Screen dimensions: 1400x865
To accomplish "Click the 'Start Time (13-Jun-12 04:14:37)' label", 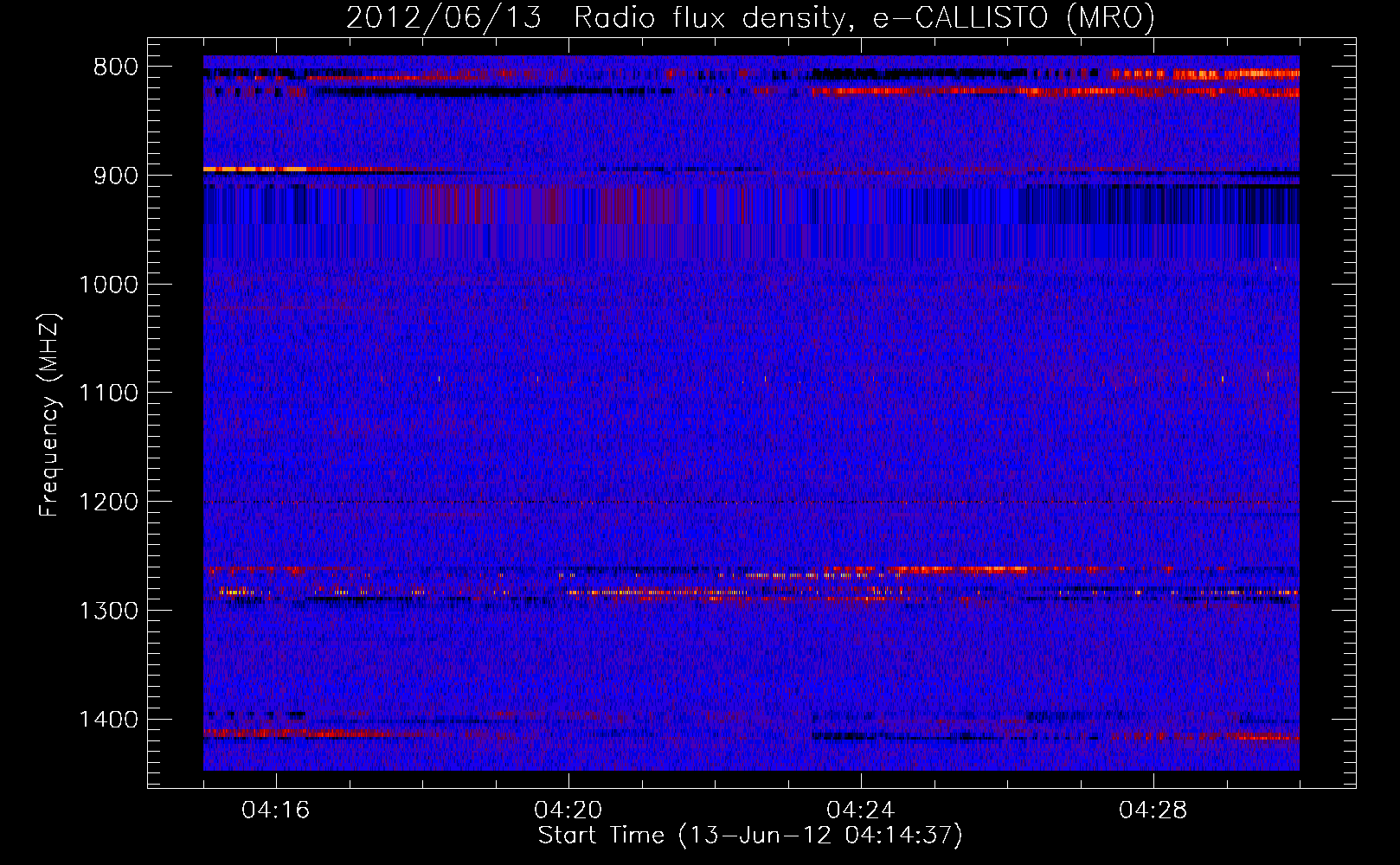I will point(750,836).
